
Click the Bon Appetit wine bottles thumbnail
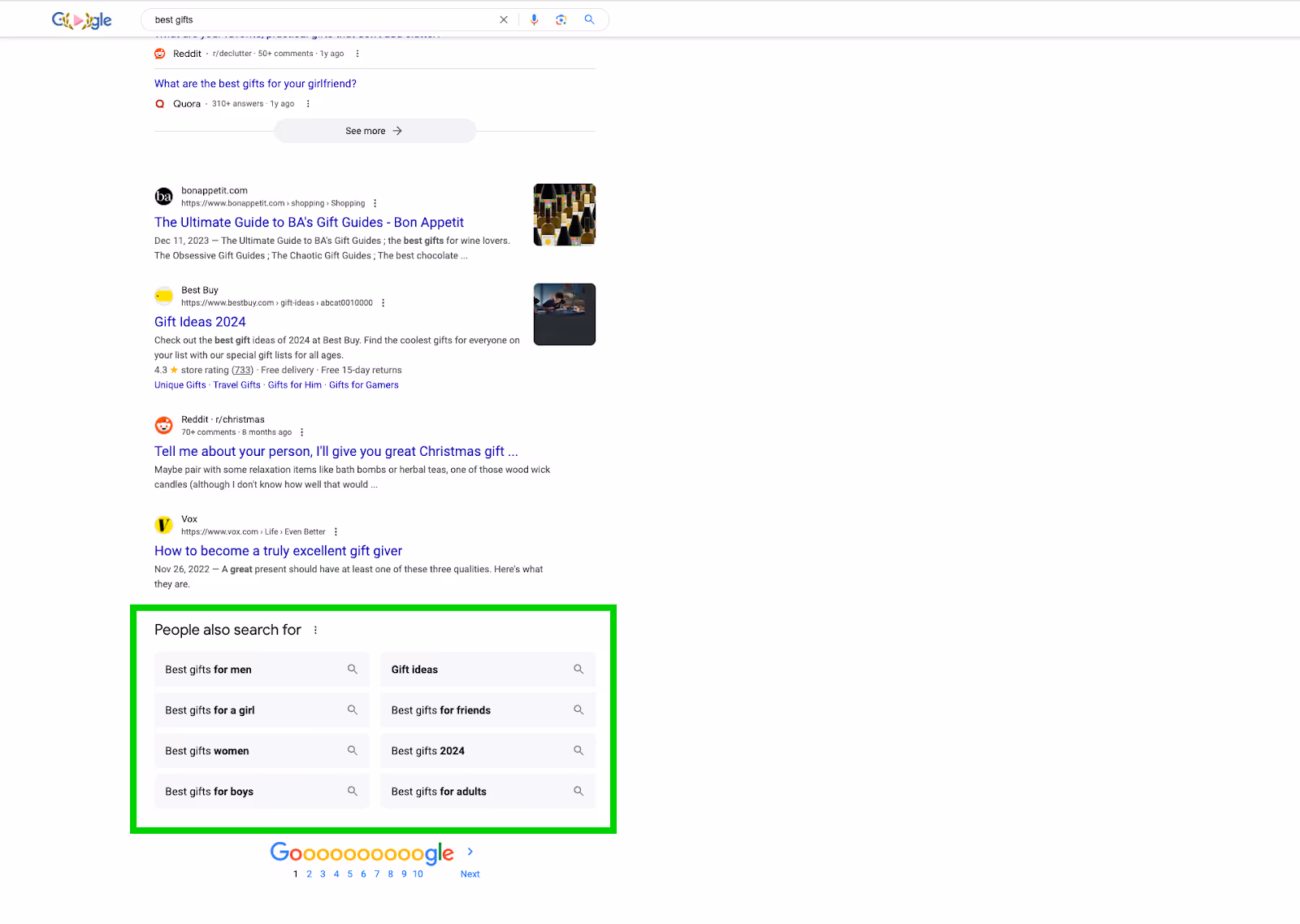point(565,215)
